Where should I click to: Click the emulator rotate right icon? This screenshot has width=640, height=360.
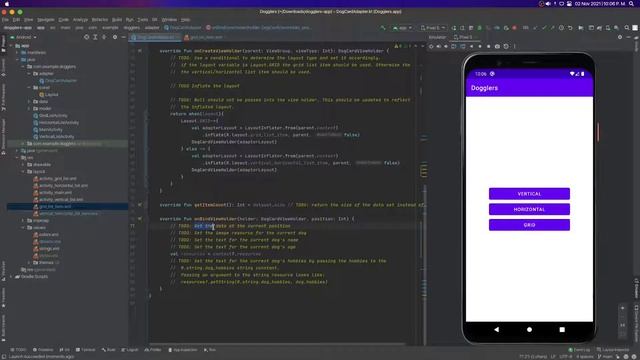pos(462,47)
